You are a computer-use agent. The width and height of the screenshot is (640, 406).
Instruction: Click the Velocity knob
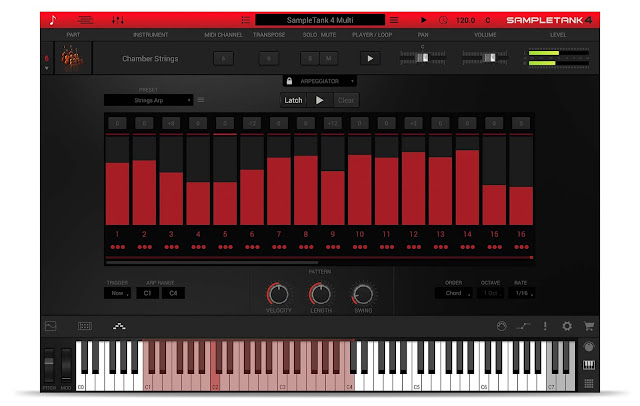click(278, 294)
